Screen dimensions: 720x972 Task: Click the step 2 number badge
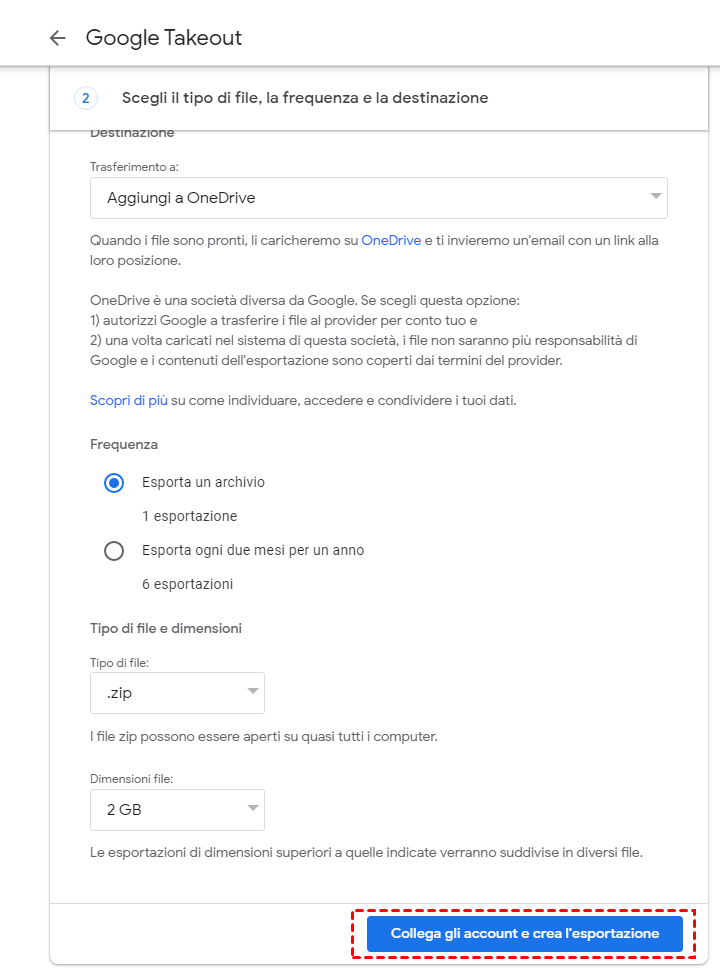[x=86, y=98]
